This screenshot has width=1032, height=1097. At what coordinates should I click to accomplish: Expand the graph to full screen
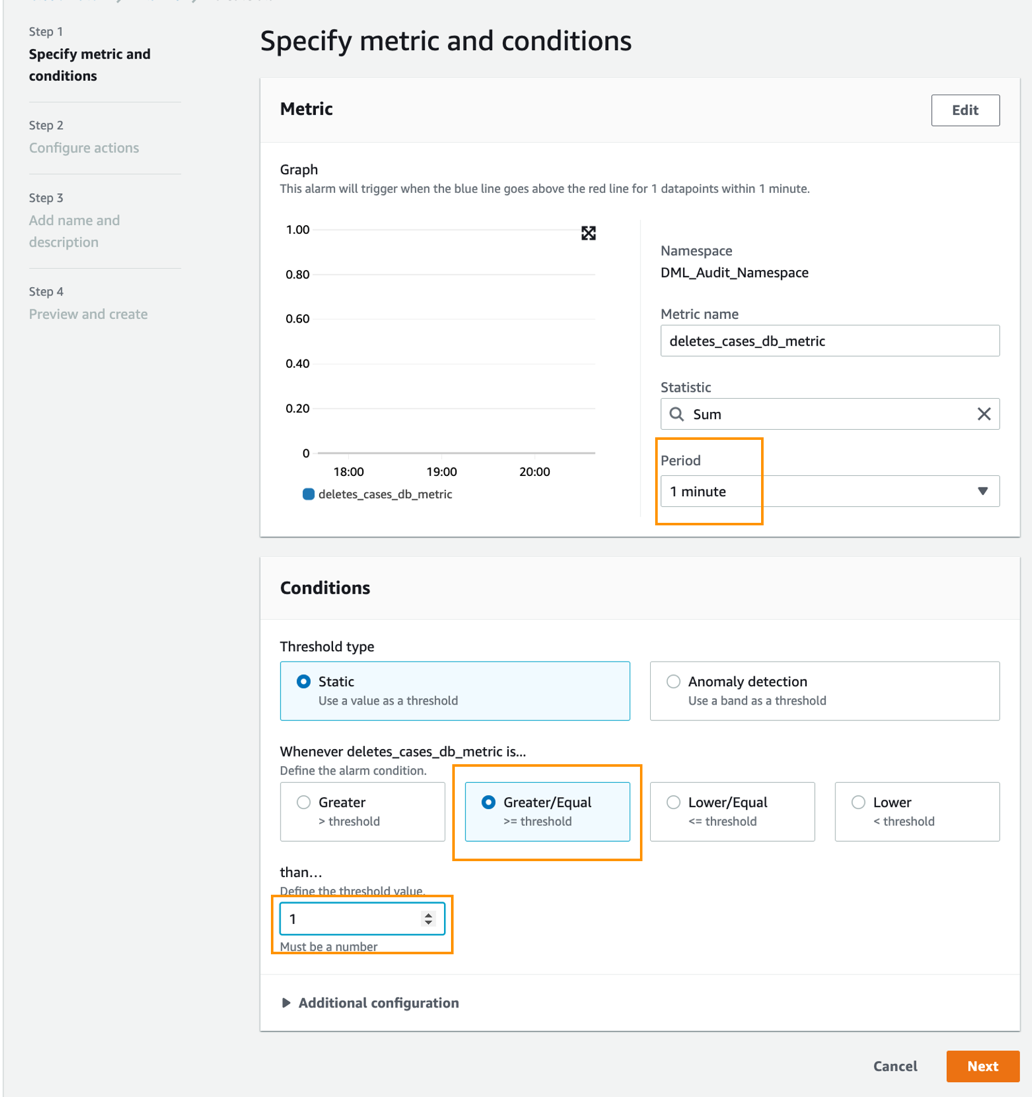(588, 233)
